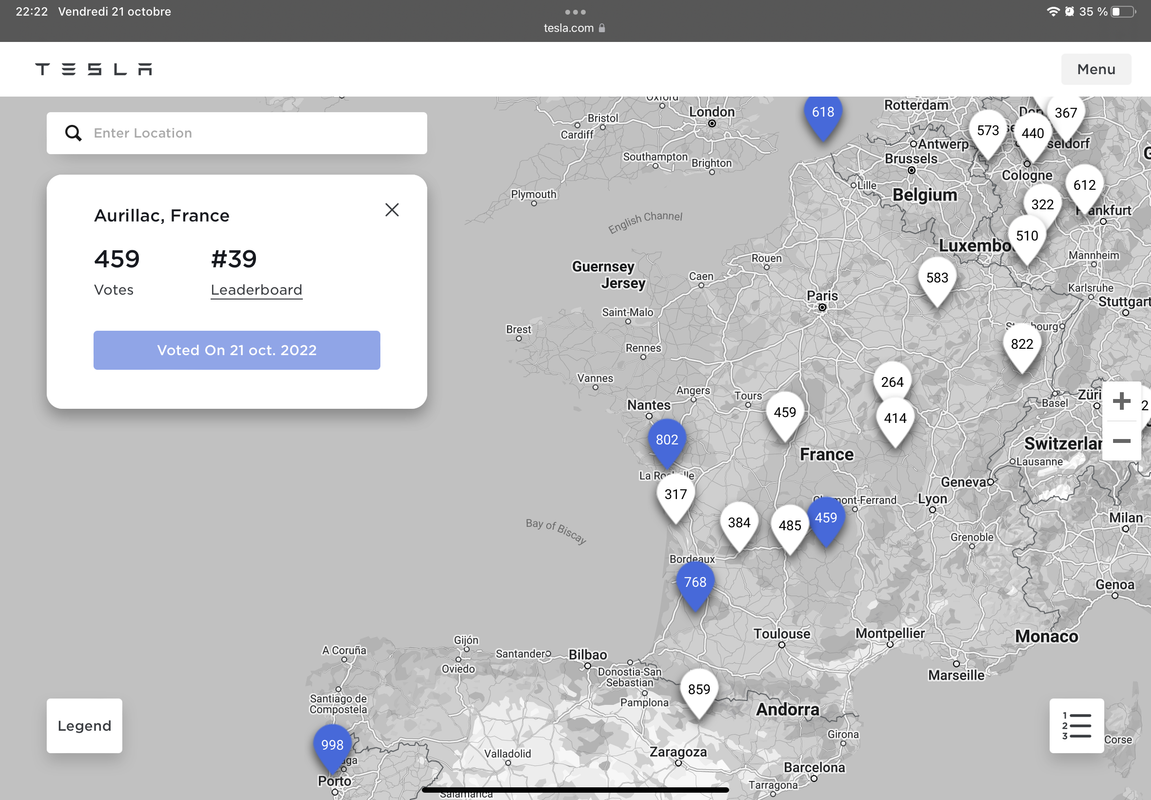Click the tesla.com address bar

click(x=575, y=28)
